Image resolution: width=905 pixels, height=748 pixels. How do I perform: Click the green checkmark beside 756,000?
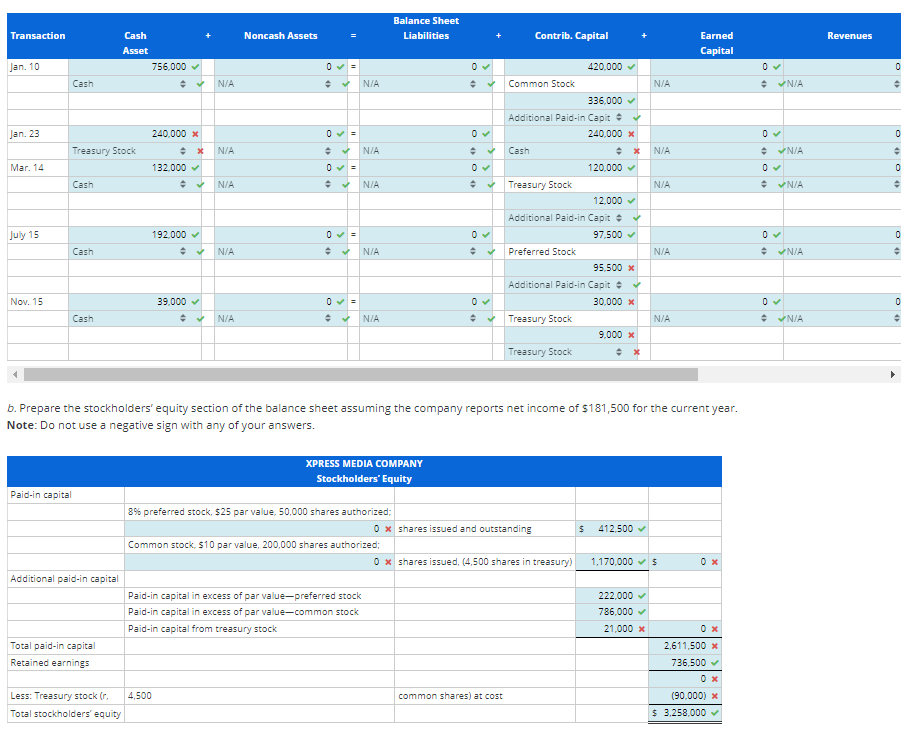click(194, 67)
